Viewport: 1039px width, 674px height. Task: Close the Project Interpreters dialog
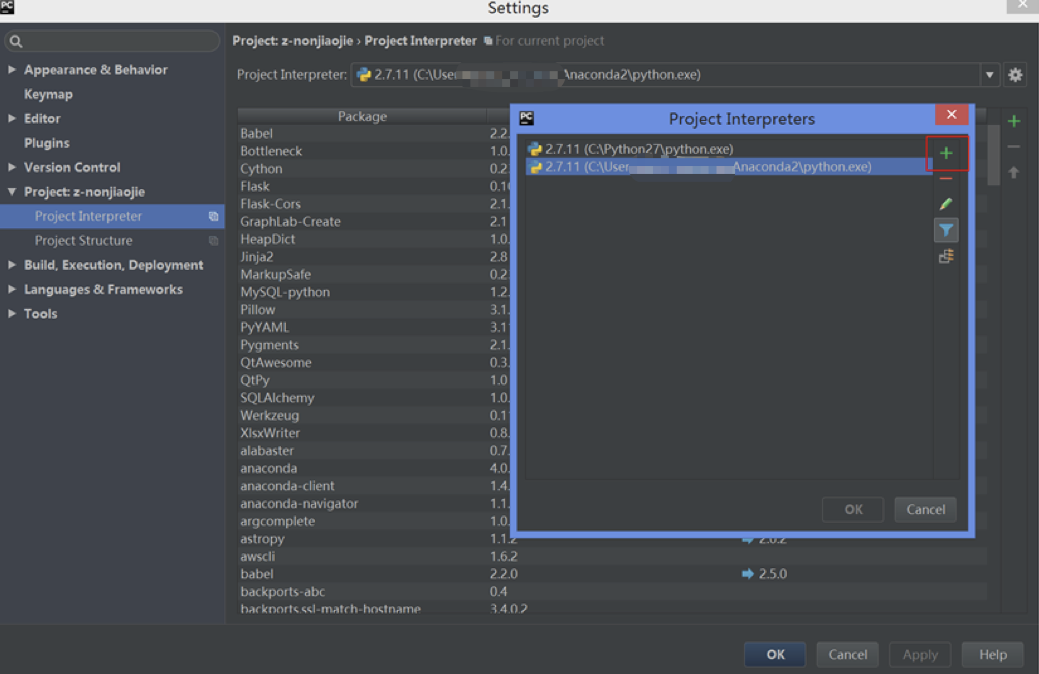(952, 115)
